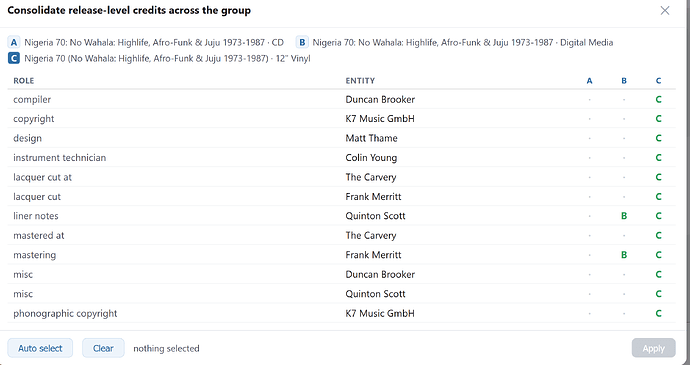Viewport: 690px width, 365px height.
Task: Select B marker in liner notes row
Action: tap(624, 216)
